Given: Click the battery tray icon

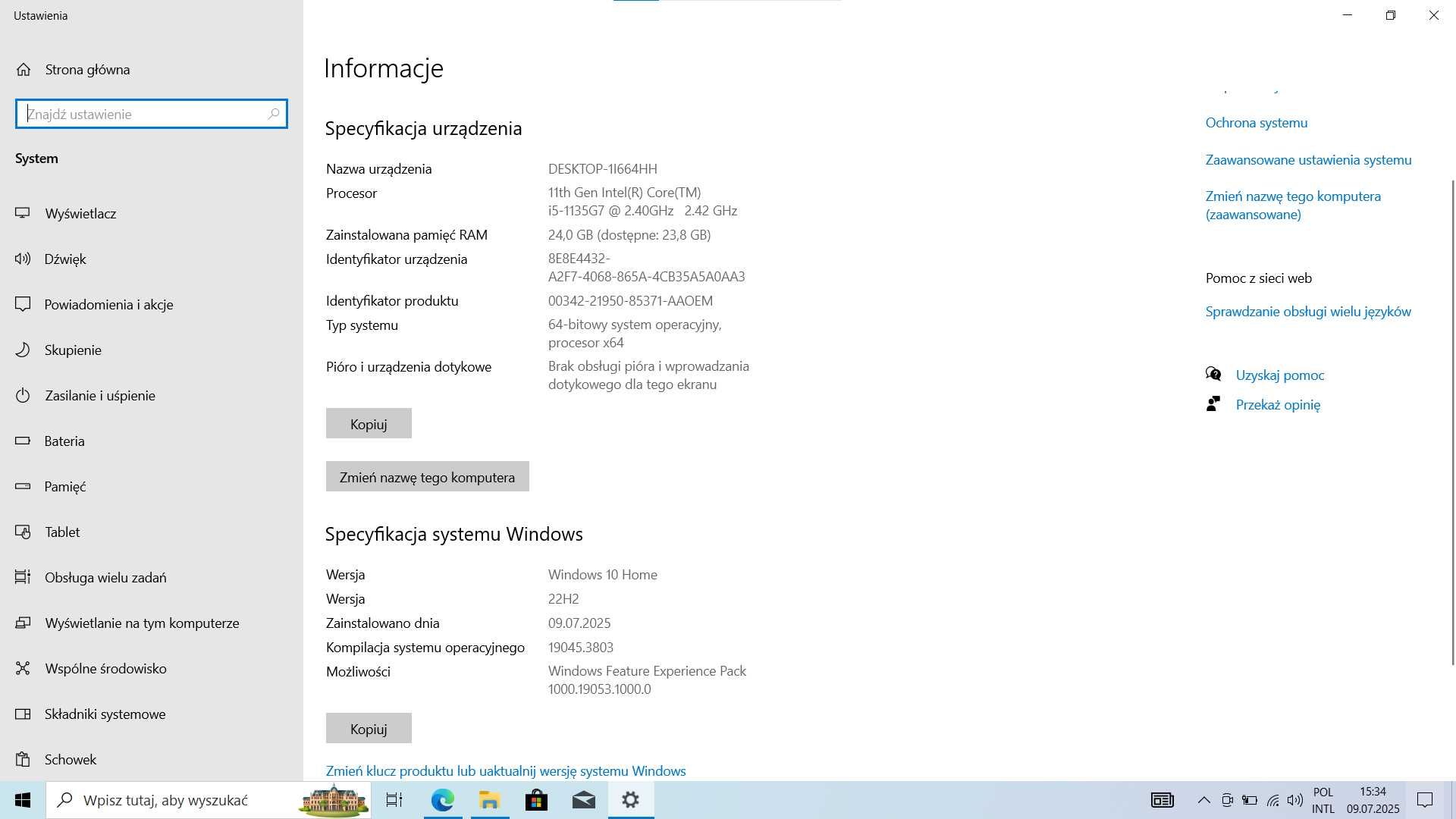Looking at the screenshot, I should (x=1250, y=800).
